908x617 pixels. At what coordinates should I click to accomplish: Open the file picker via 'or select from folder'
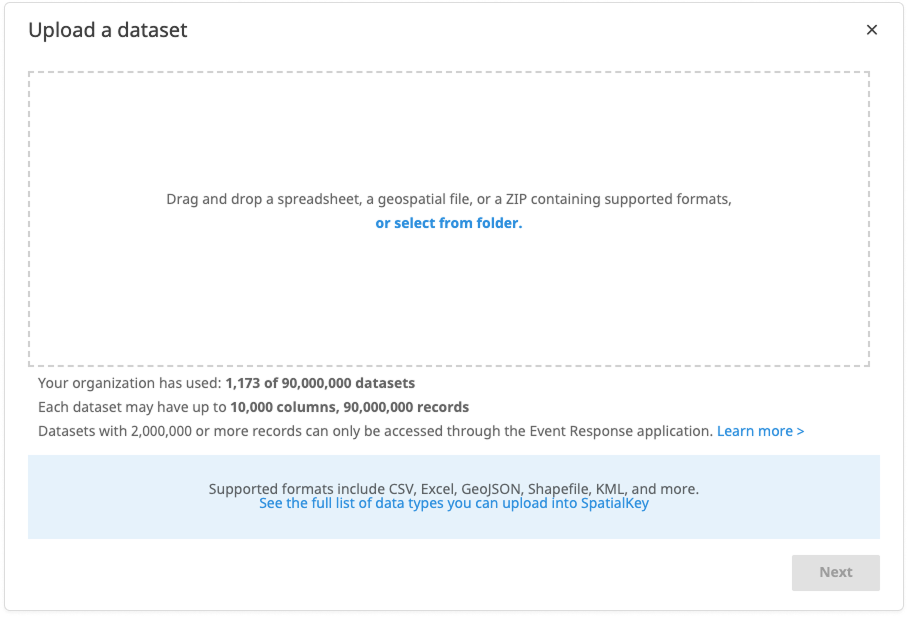click(448, 222)
